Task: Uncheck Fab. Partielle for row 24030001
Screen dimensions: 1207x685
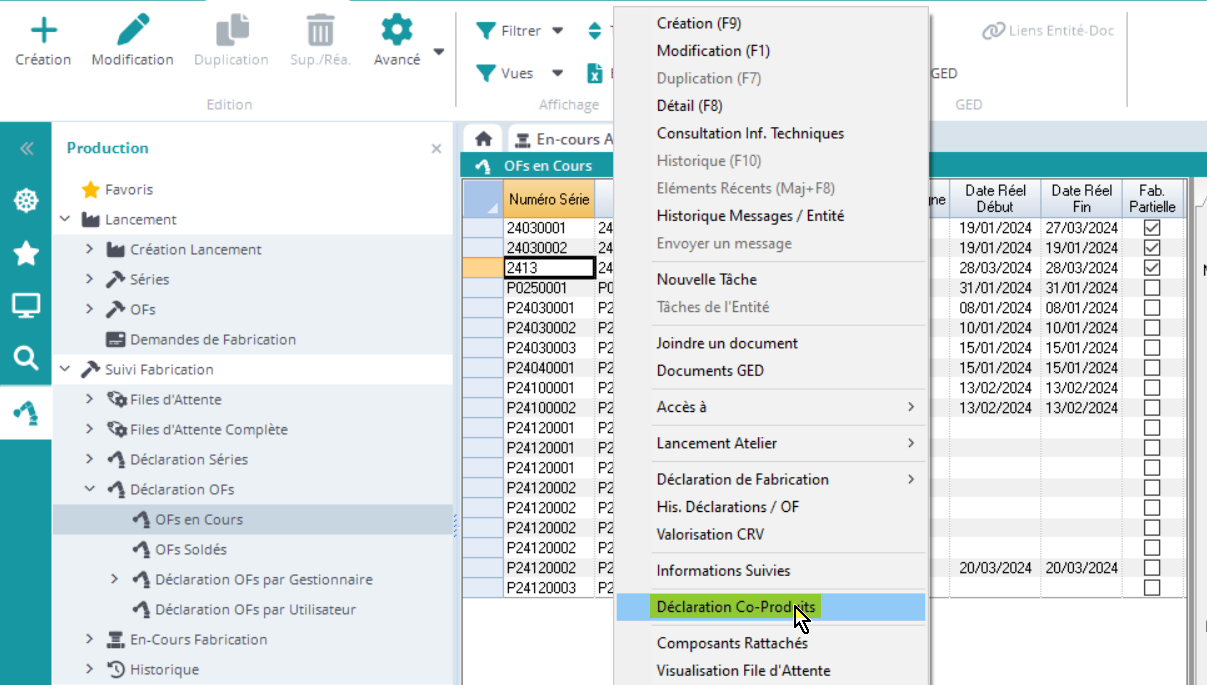Action: (1151, 228)
